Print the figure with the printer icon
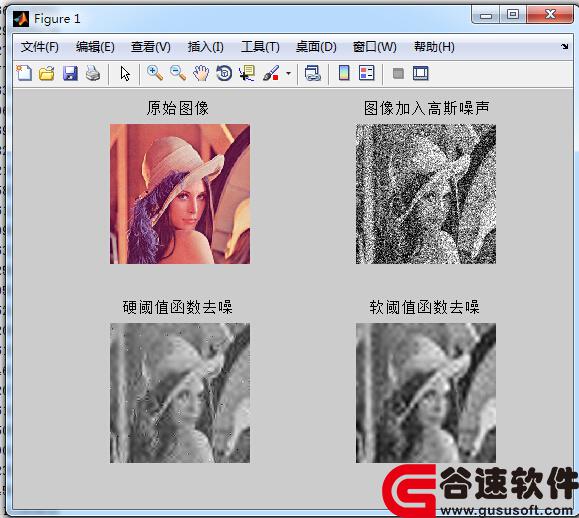Image resolution: width=579 pixels, height=518 pixels. click(x=93, y=73)
